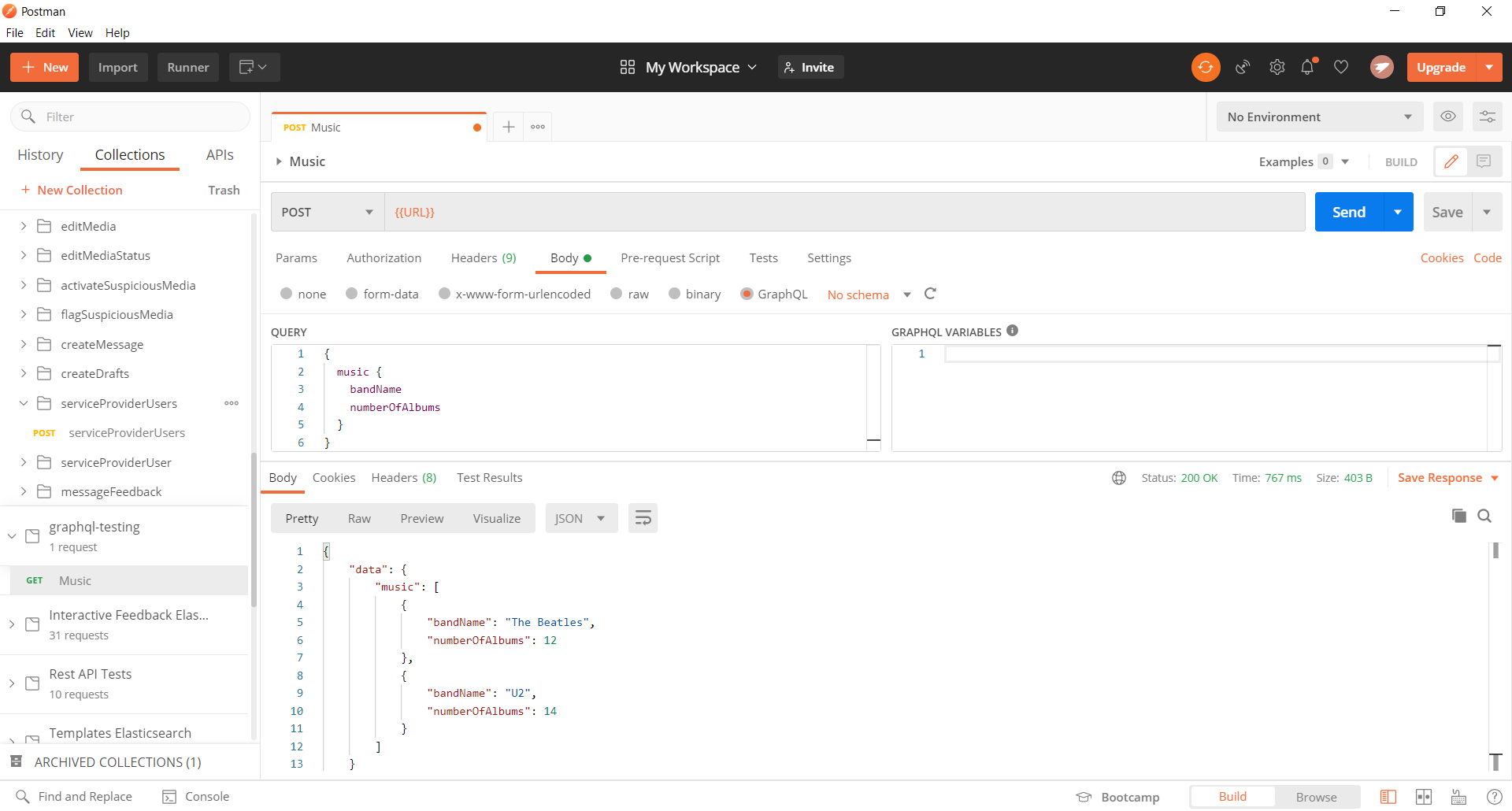Open the Runner
The height and width of the screenshot is (811, 1512).
point(188,67)
